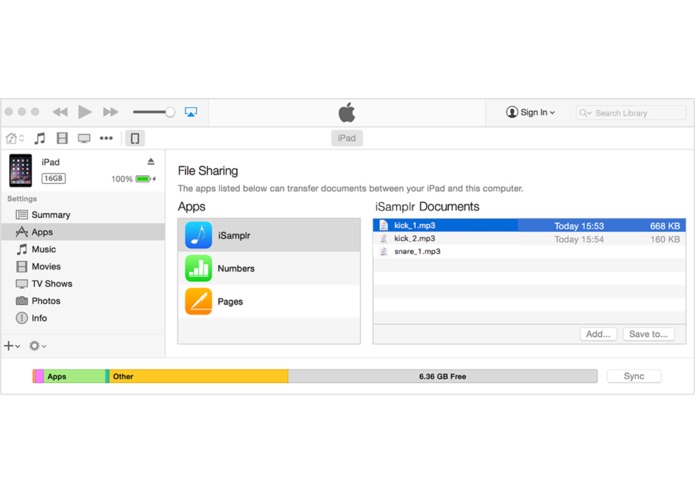Switch to the Music library icon
Image resolution: width=695 pixels, height=494 pixels.
[40, 138]
